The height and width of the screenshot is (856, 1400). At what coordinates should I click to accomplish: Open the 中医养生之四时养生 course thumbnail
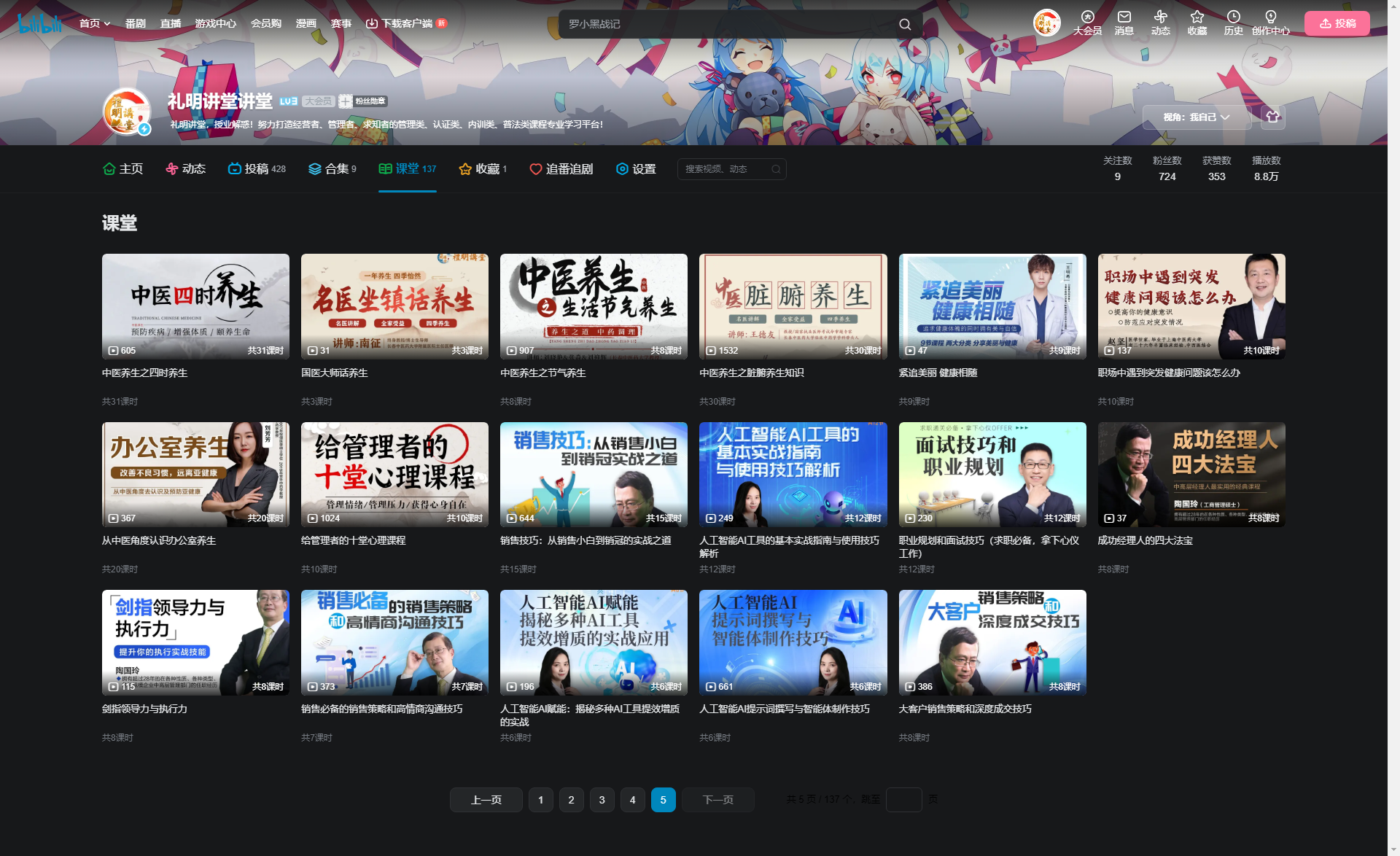click(x=195, y=306)
